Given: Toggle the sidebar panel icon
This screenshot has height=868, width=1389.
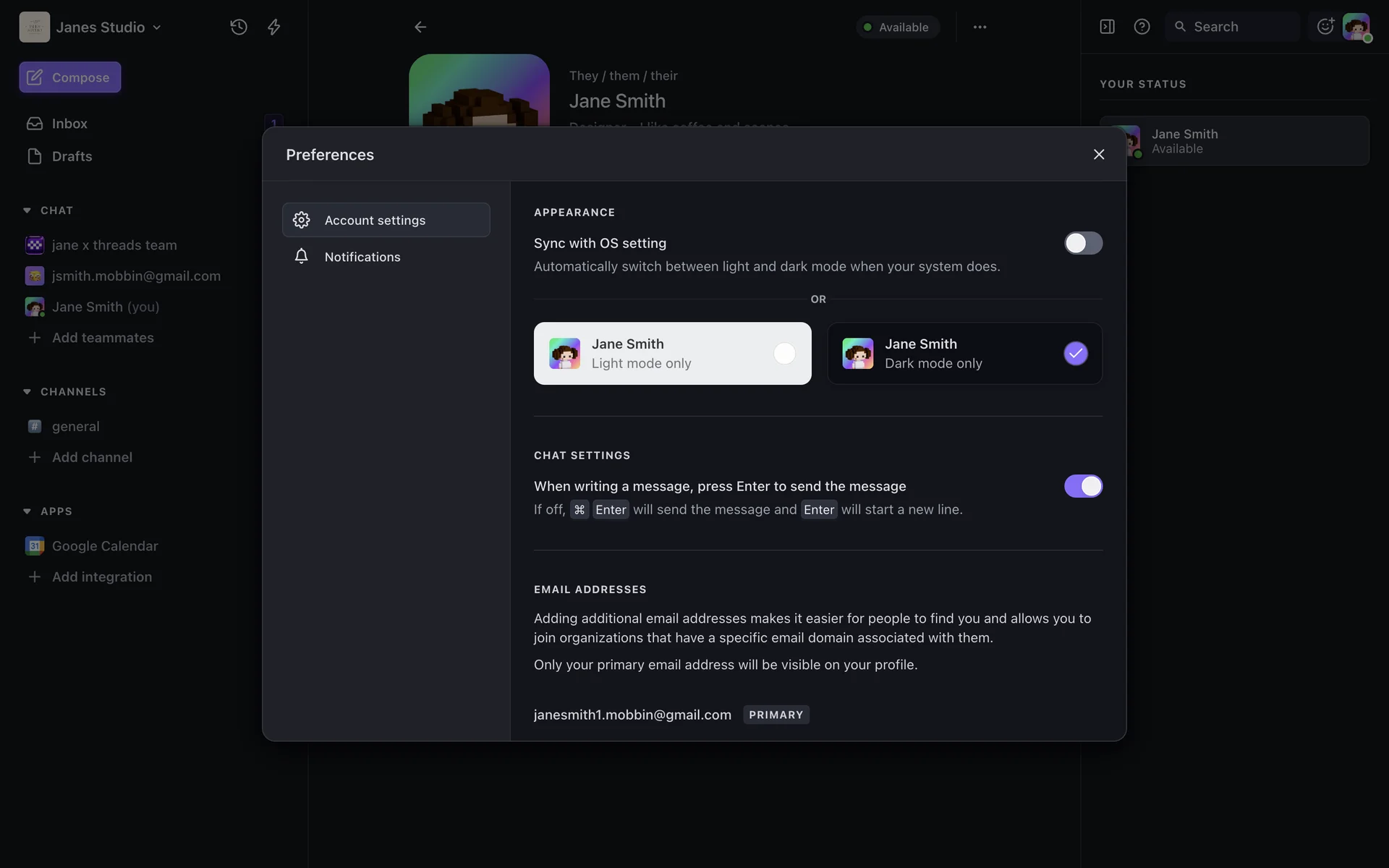Looking at the screenshot, I should pyautogui.click(x=1107, y=27).
